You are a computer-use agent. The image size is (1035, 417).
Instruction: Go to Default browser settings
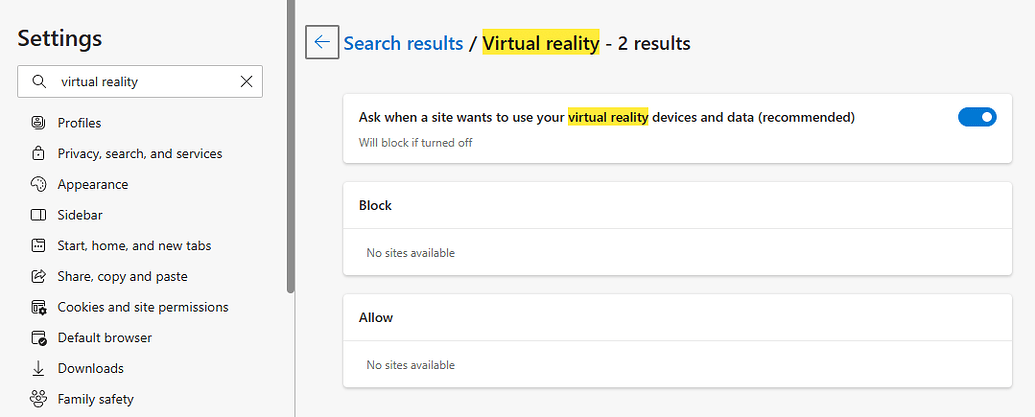[x=105, y=338]
